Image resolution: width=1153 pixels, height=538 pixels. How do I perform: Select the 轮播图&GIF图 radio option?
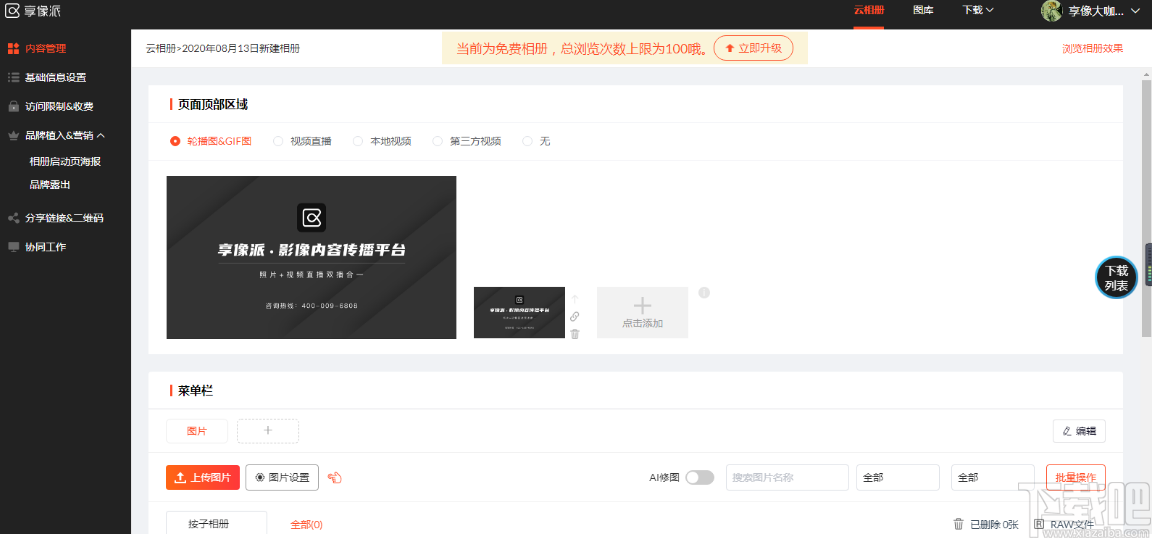click(x=211, y=141)
